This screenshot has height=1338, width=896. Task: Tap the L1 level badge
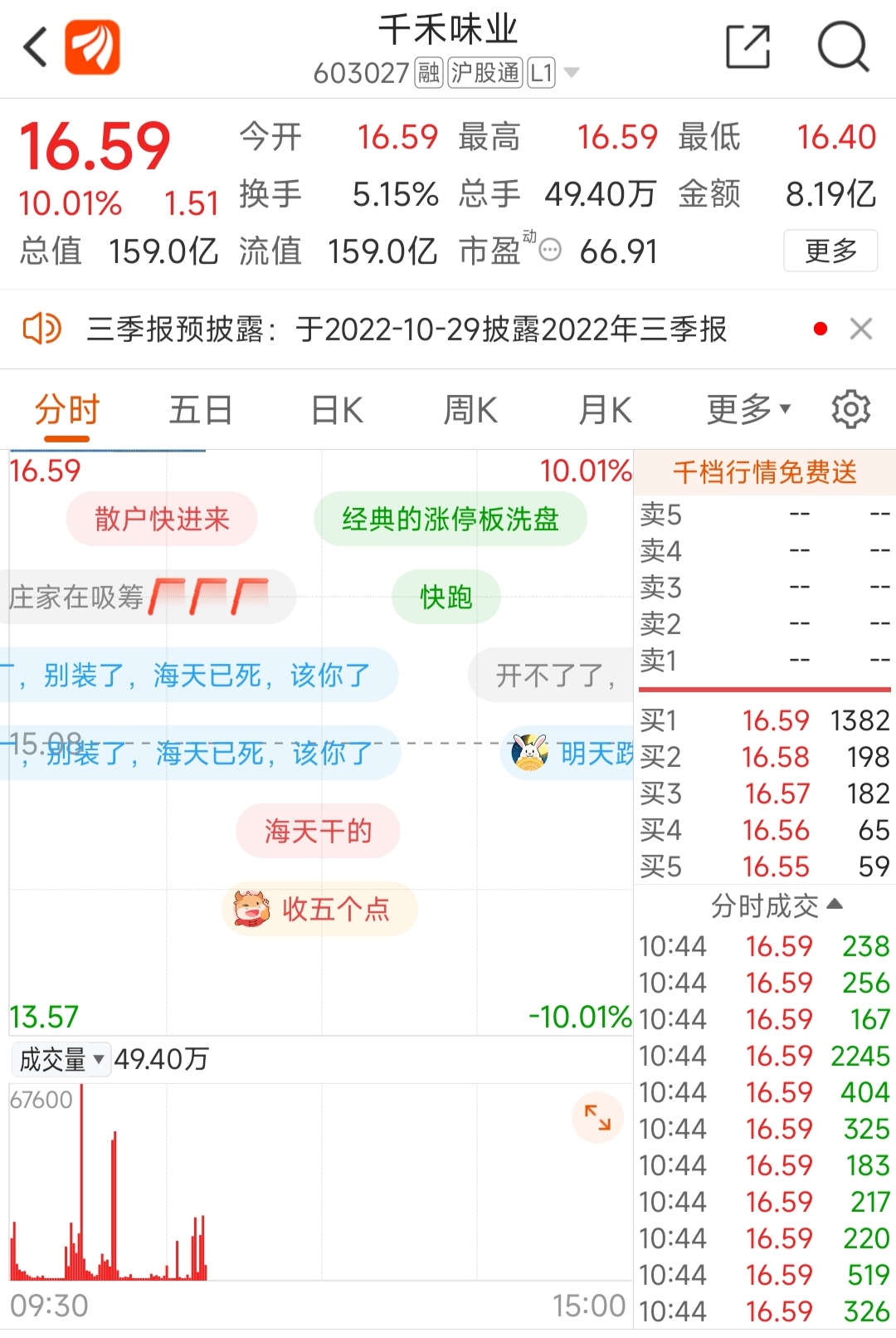[541, 73]
